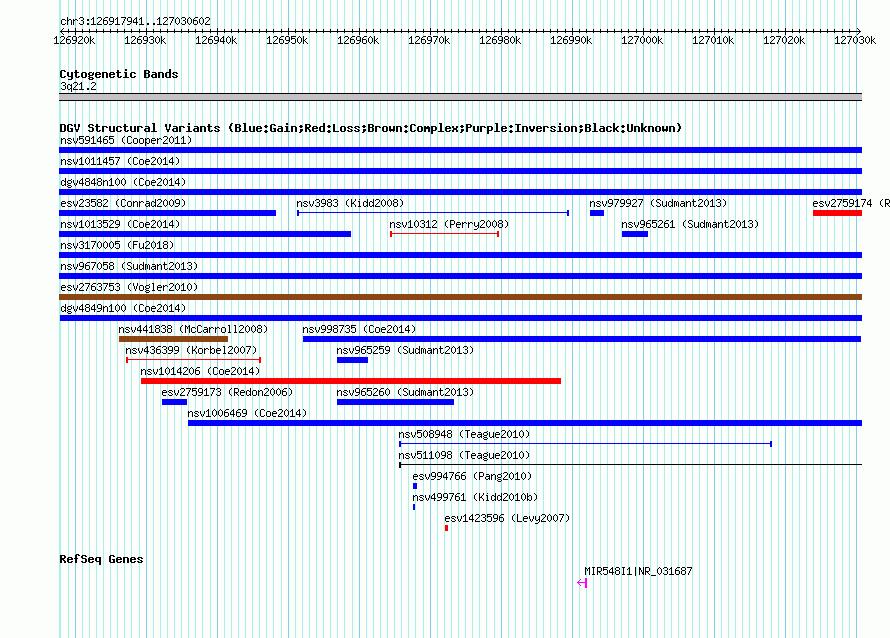The width and height of the screenshot is (890, 638).
Task: Click the brown esv2763753 complex bar
Action: (x=460, y=297)
